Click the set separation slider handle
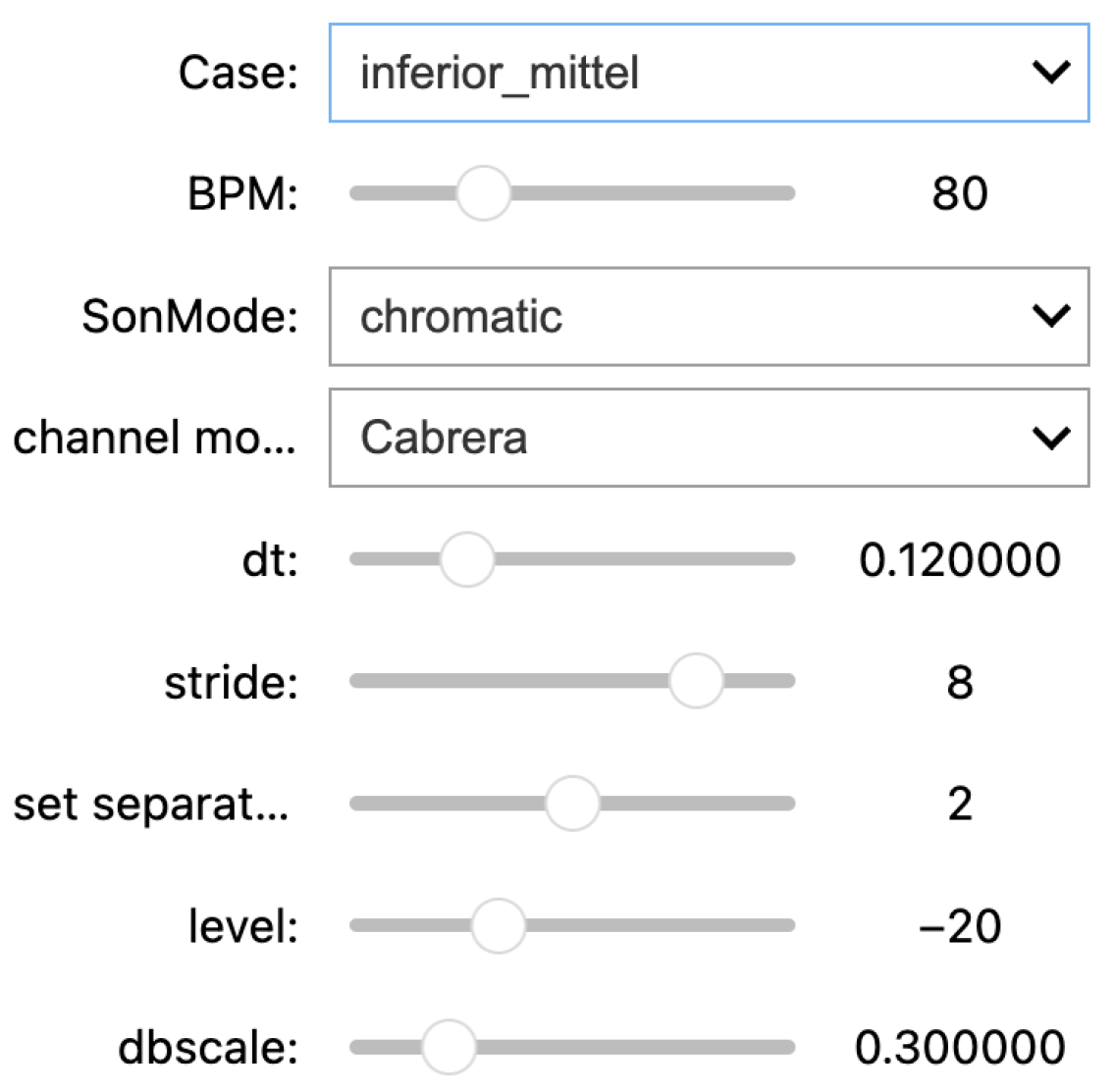1114x1092 pixels. [572, 804]
